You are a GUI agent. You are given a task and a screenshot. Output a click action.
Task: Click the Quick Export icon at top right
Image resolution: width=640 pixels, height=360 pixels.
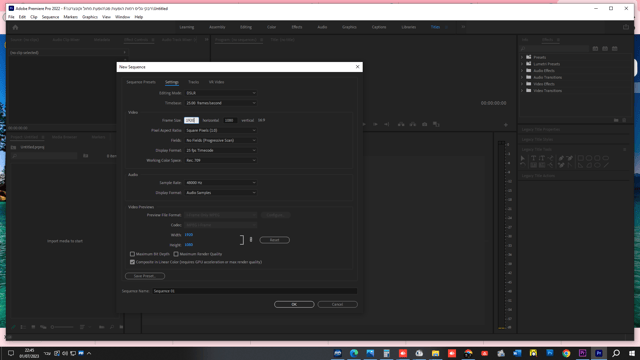626,27
